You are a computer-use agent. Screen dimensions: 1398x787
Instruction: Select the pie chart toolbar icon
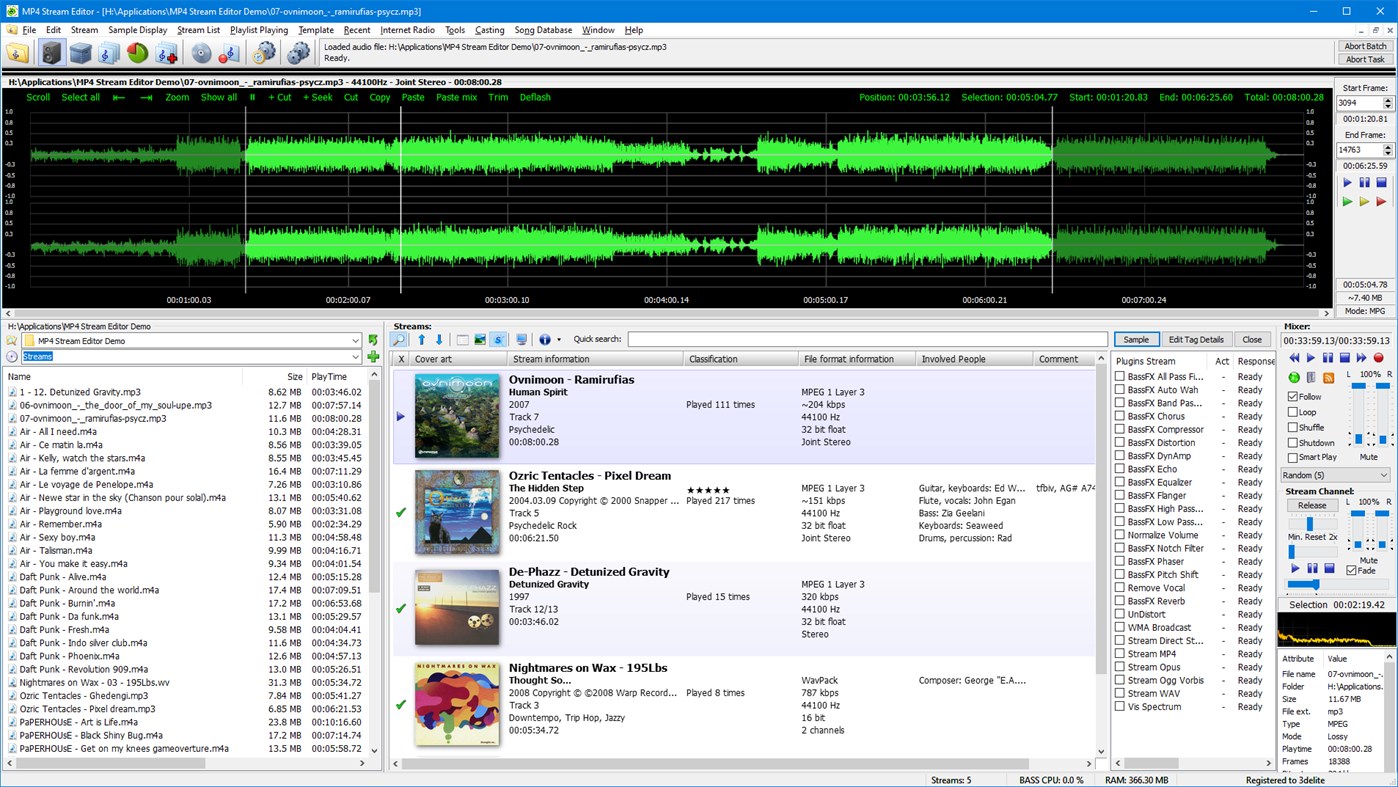coord(137,52)
